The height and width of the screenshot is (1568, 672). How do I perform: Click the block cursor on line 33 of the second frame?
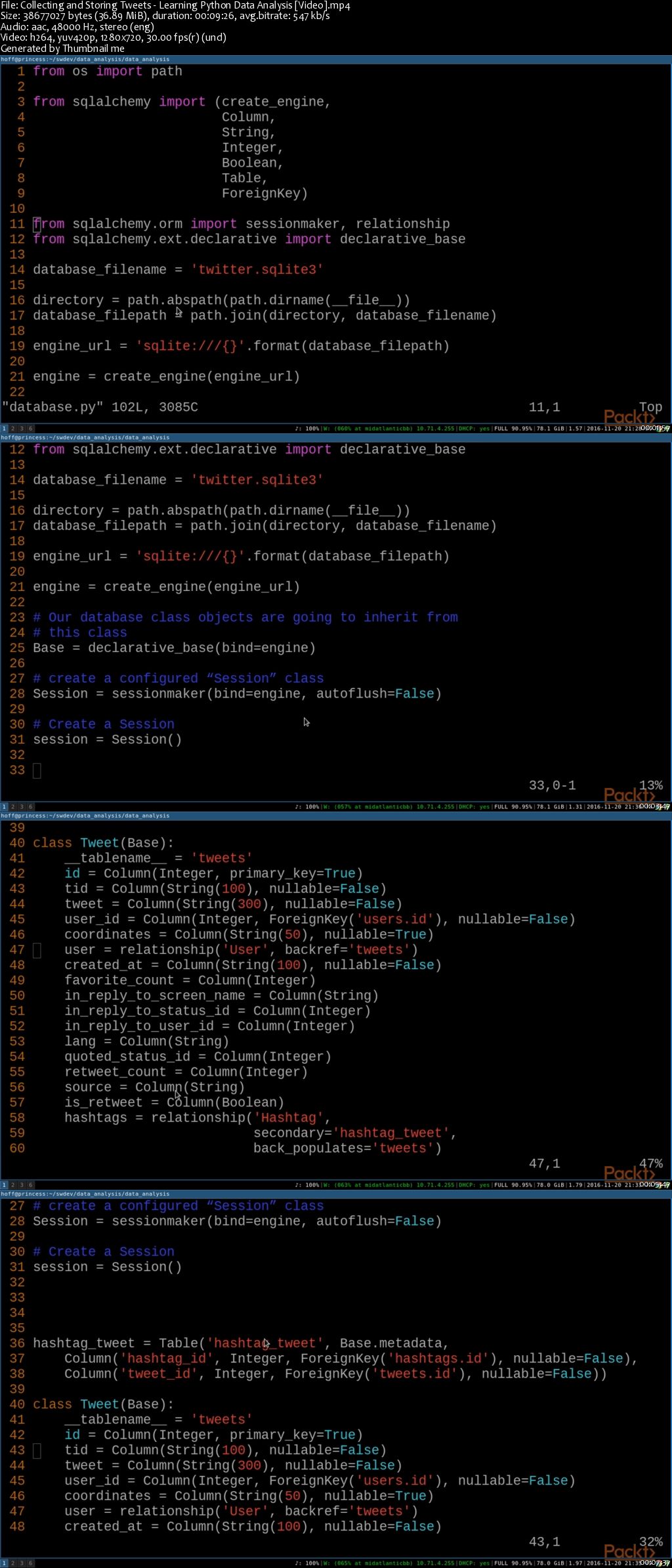(37, 770)
